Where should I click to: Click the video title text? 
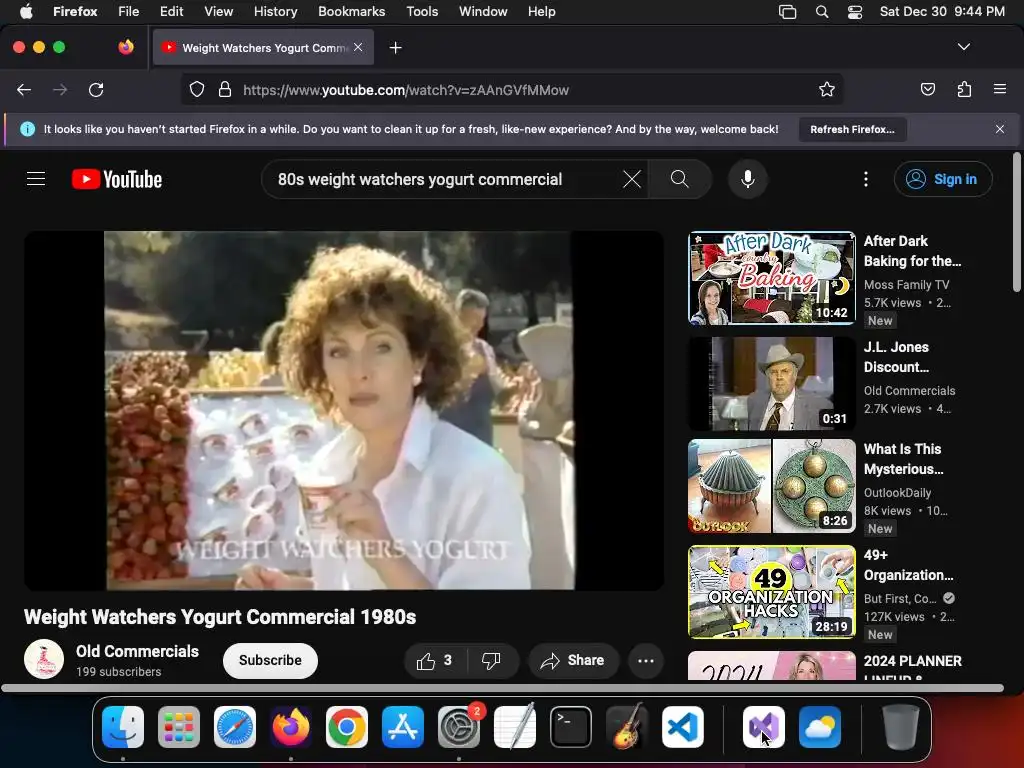pos(220,617)
